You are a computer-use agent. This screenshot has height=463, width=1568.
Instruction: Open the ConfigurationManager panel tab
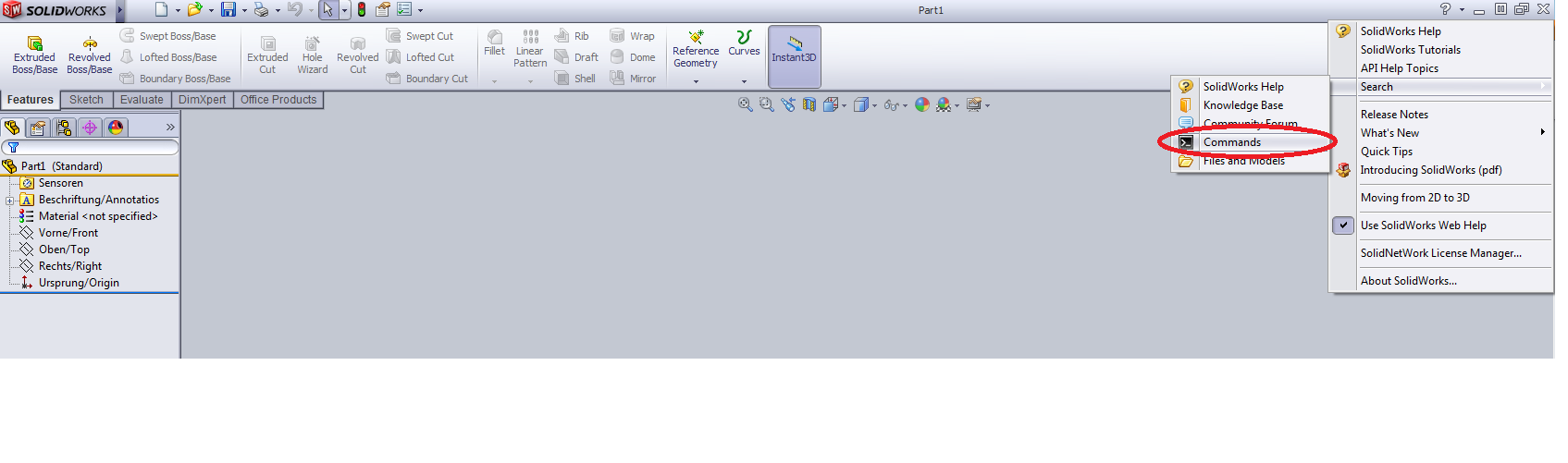click(x=64, y=128)
